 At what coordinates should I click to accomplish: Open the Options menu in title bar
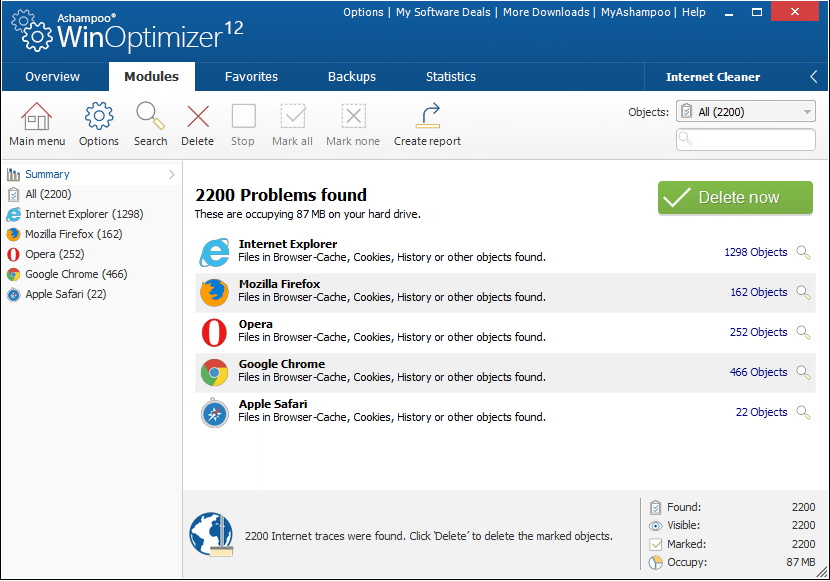tap(363, 12)
